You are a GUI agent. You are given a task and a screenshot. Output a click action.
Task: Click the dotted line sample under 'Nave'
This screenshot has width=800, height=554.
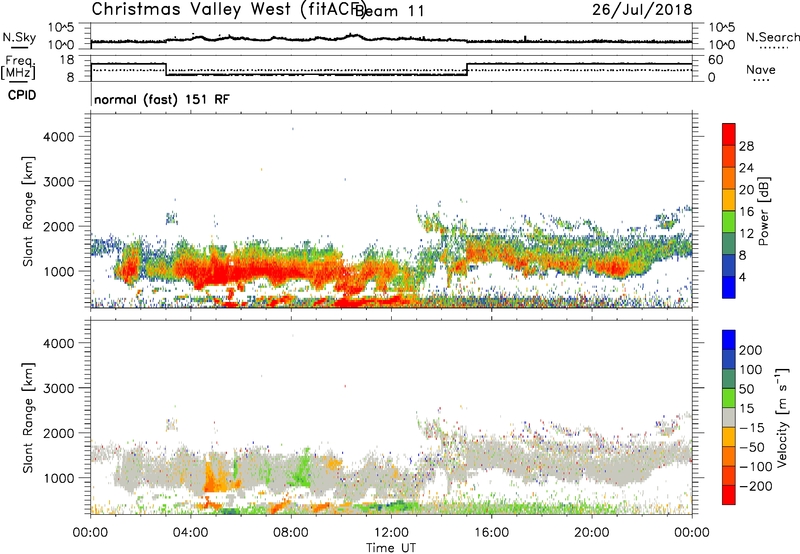761,81
